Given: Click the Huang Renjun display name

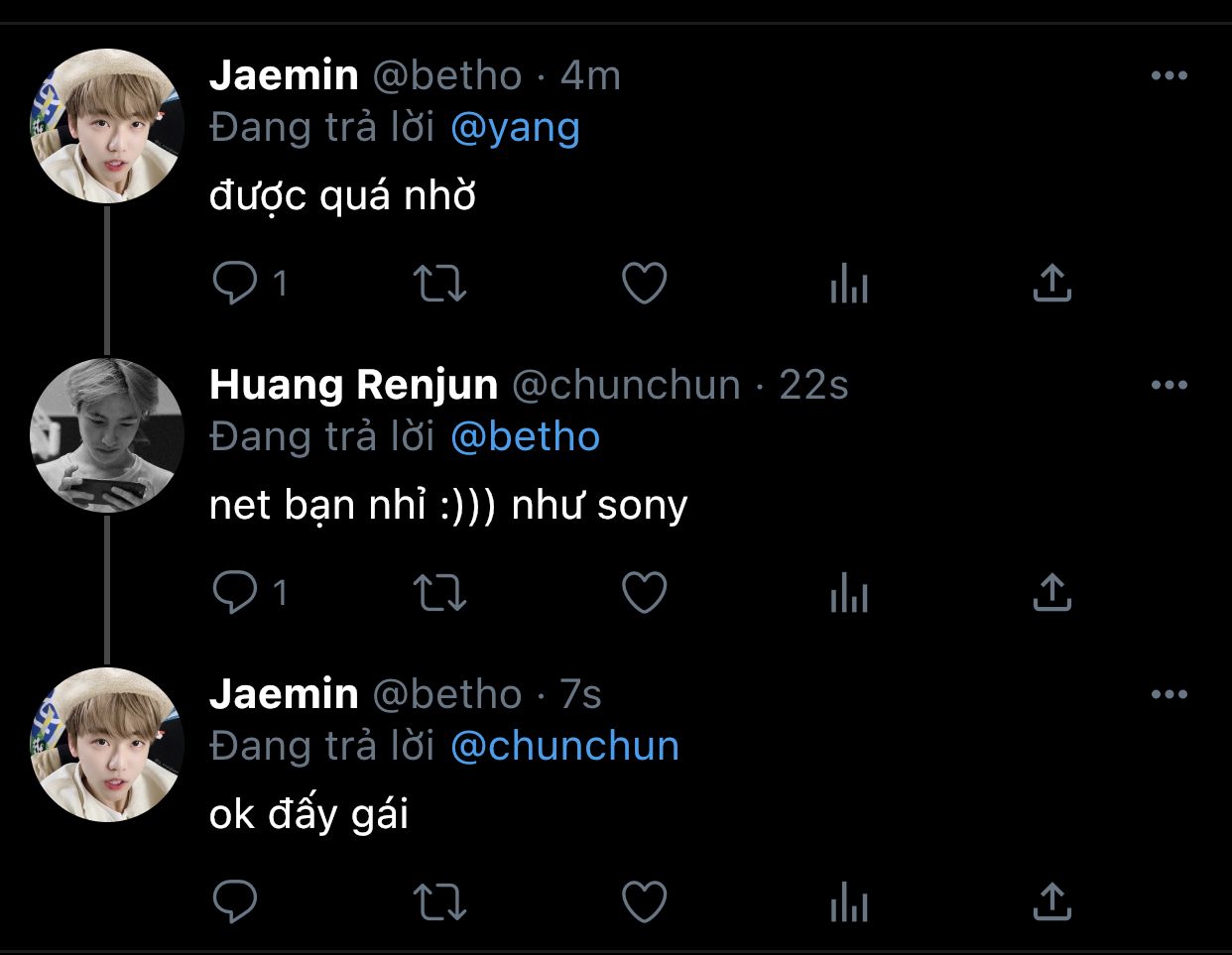Looking at the screenshot, I should point(353,385).
